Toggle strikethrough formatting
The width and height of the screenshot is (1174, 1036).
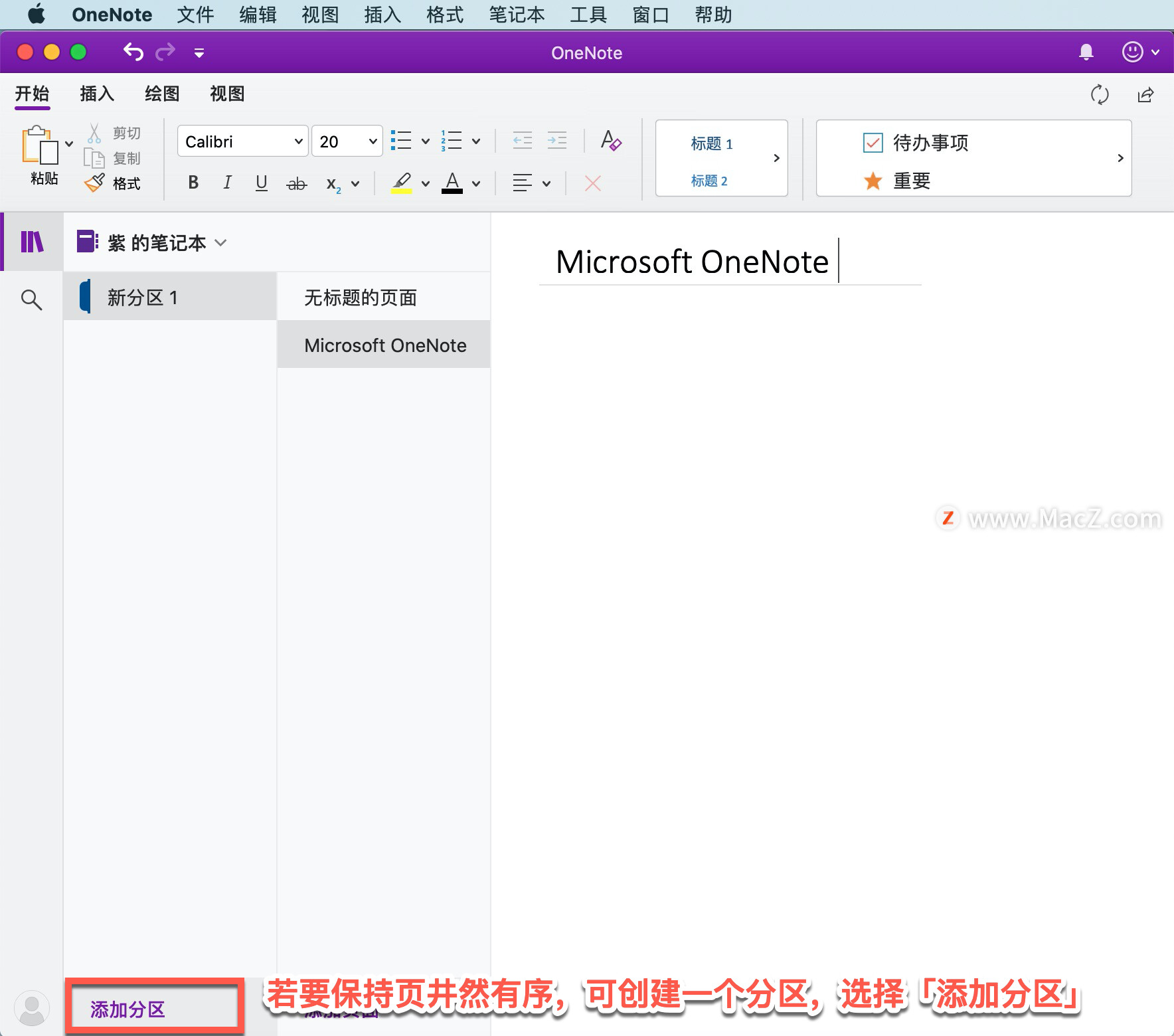(296, 184)
